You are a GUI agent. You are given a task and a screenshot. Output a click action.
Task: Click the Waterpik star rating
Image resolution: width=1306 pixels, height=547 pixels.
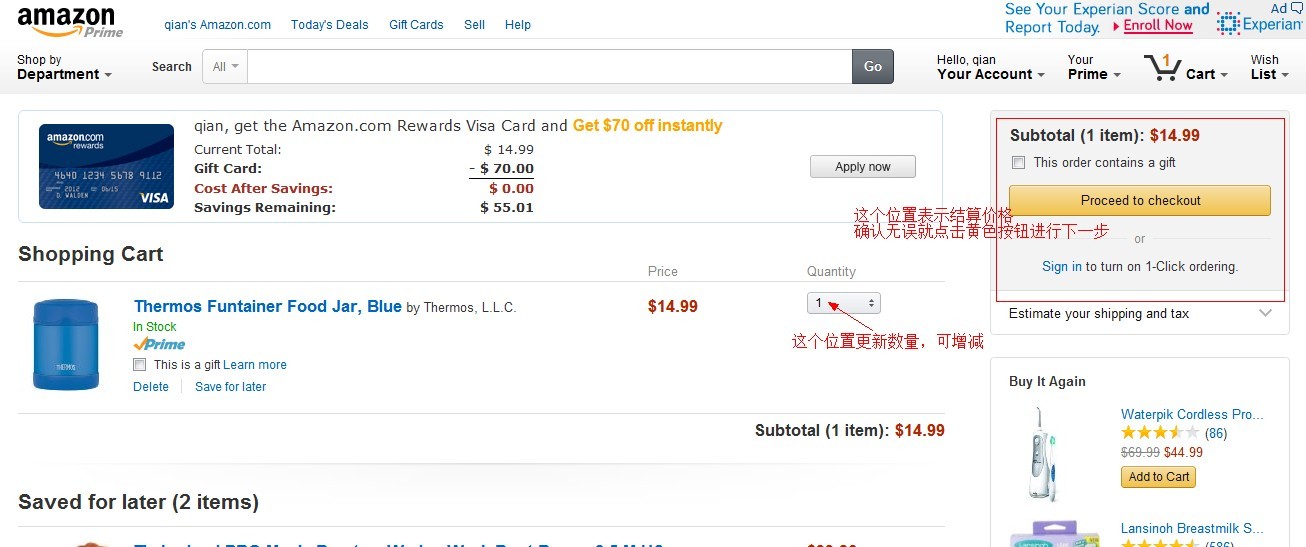coord(1159,433)
